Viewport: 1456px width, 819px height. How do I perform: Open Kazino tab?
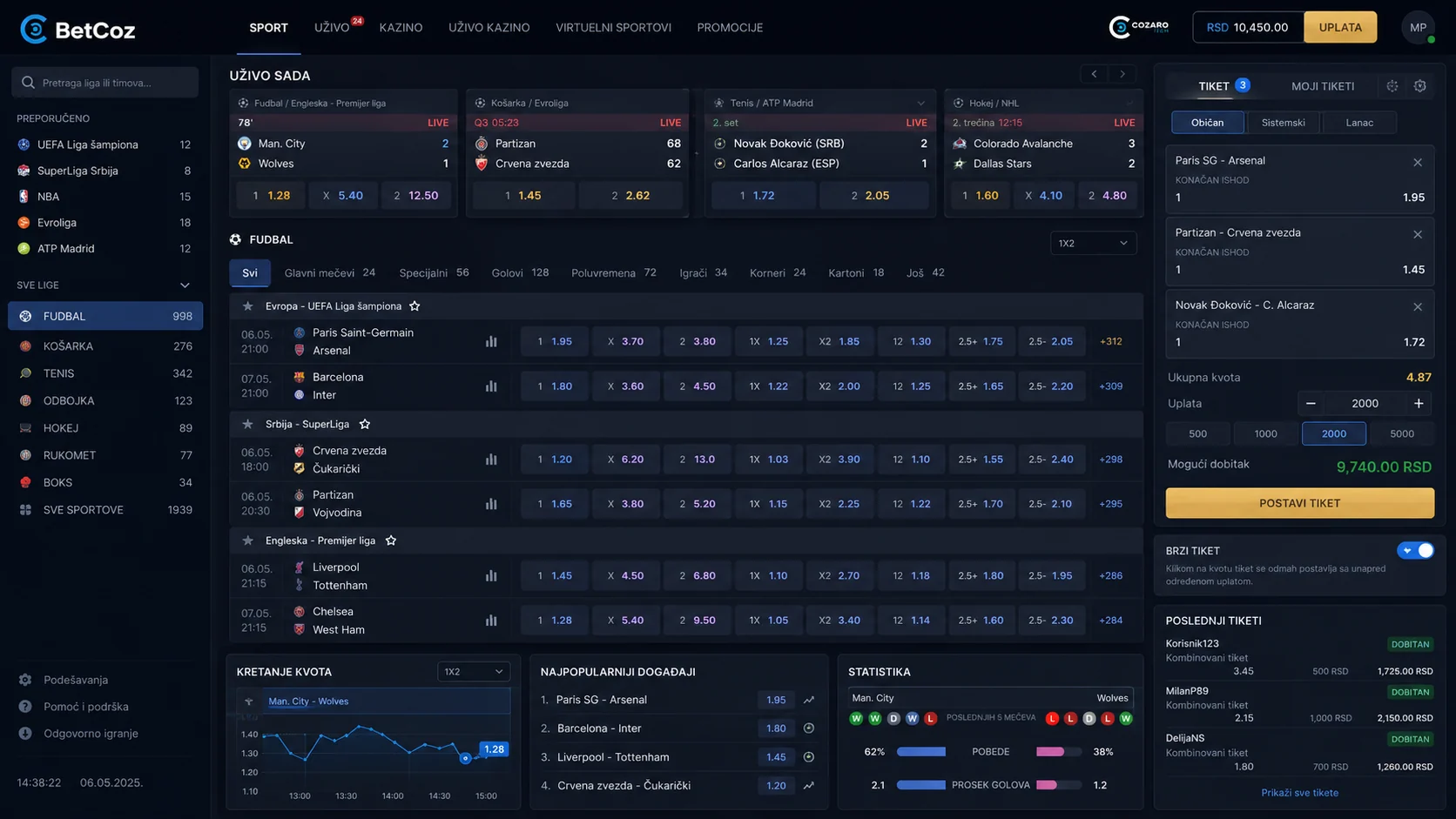pos(401,28)
